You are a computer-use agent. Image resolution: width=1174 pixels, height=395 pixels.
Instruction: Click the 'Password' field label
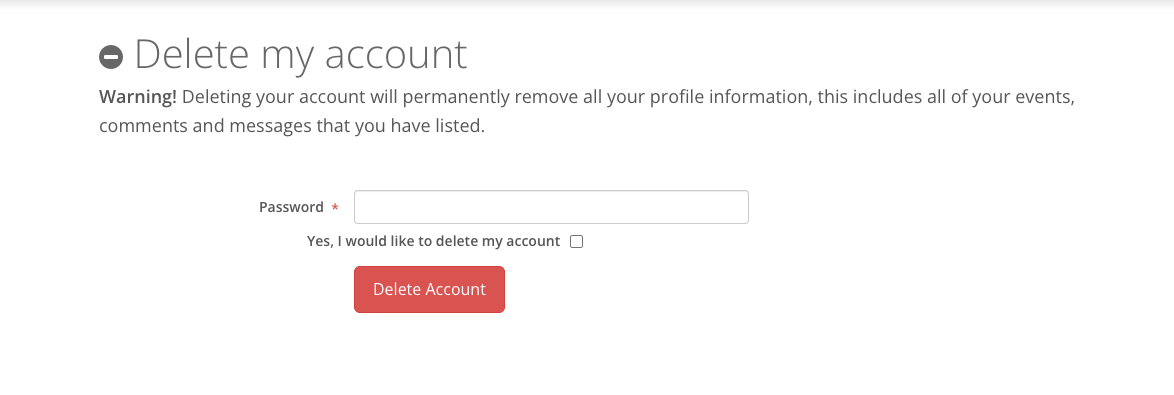pyautogui.click(x=291, y=207)
